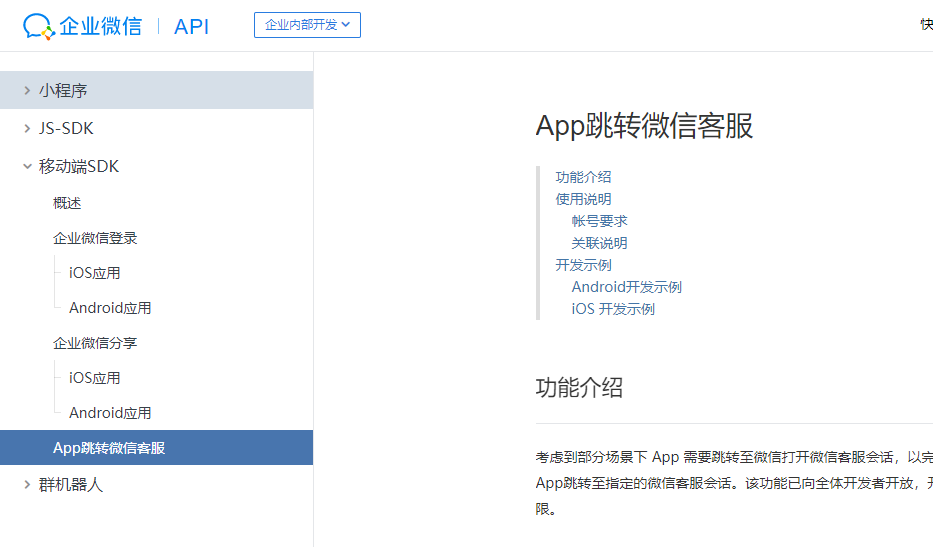
Task: Jump to iOS 开发示例 in contents
Action: [613, 309]
